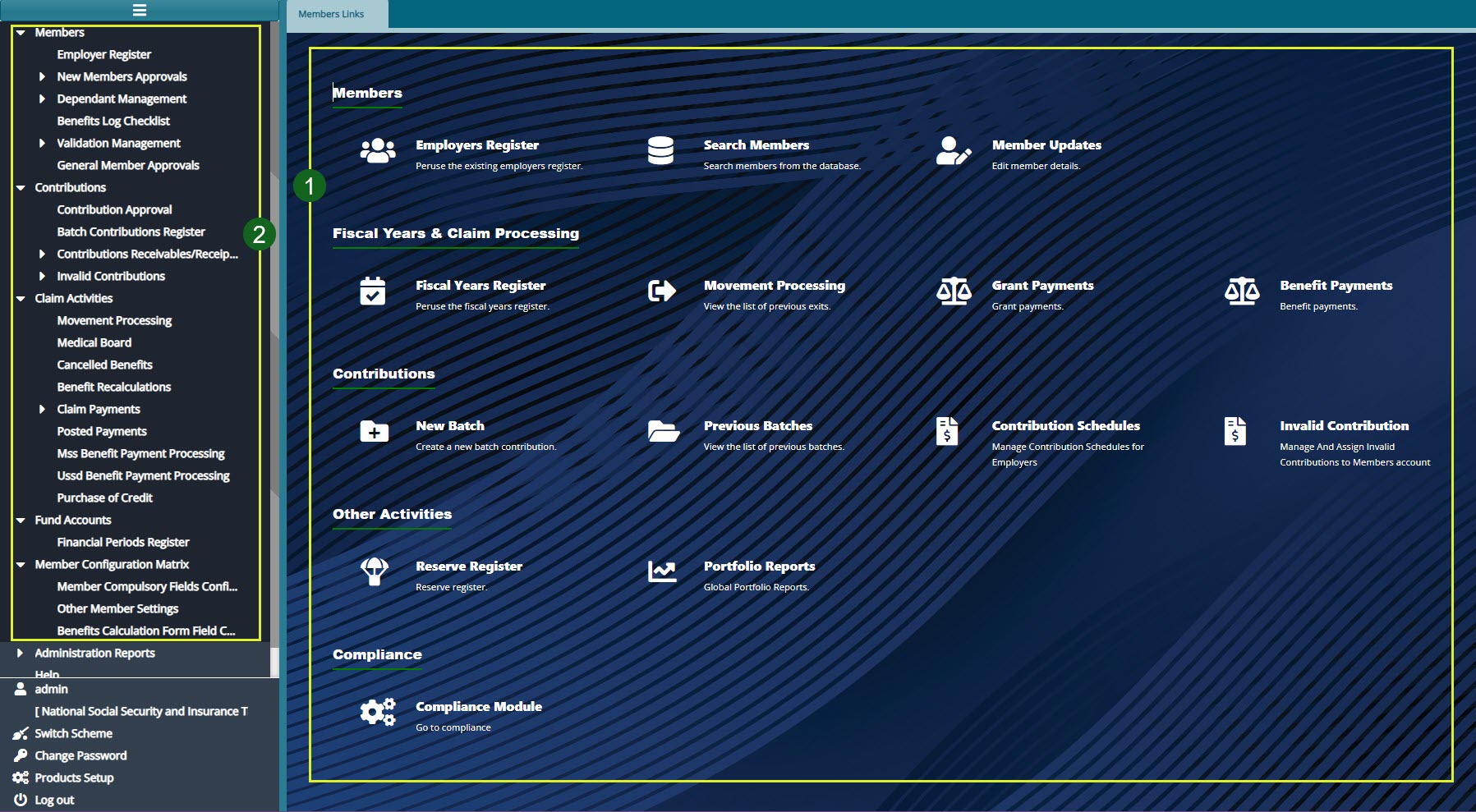The image size is (1476, 812).
Task: Open the admin user menu
Action: [51, 689]
